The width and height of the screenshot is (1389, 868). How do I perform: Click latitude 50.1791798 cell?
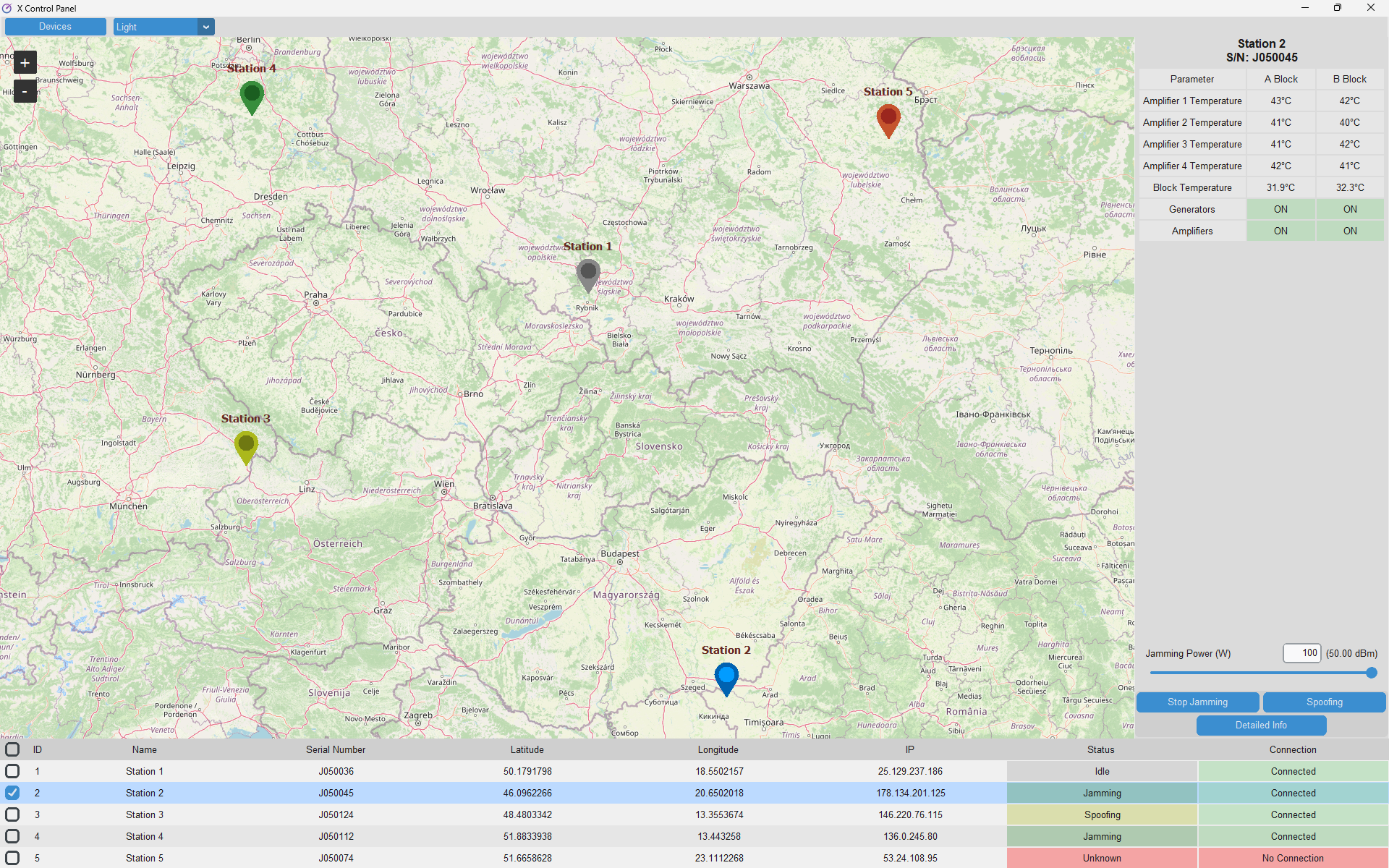click(527, 771)
